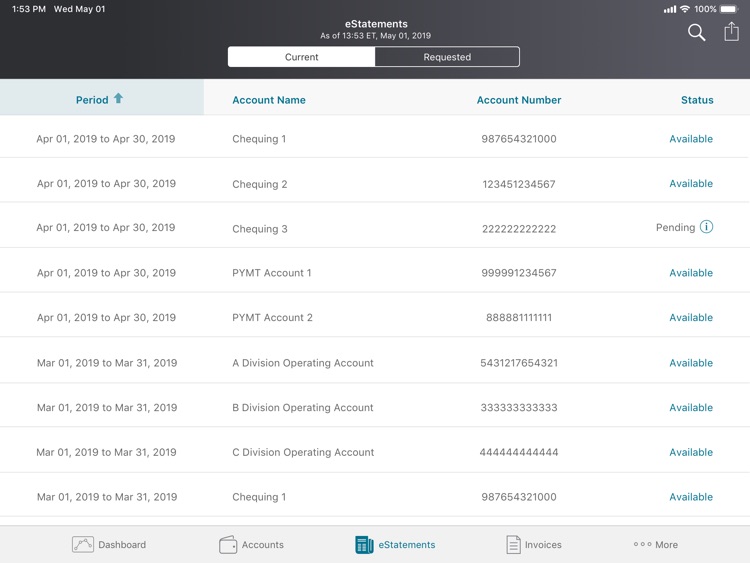The image size is (750, 563).
Task: Open Available link for B Division Operating Account
Action: click(691, 408)
